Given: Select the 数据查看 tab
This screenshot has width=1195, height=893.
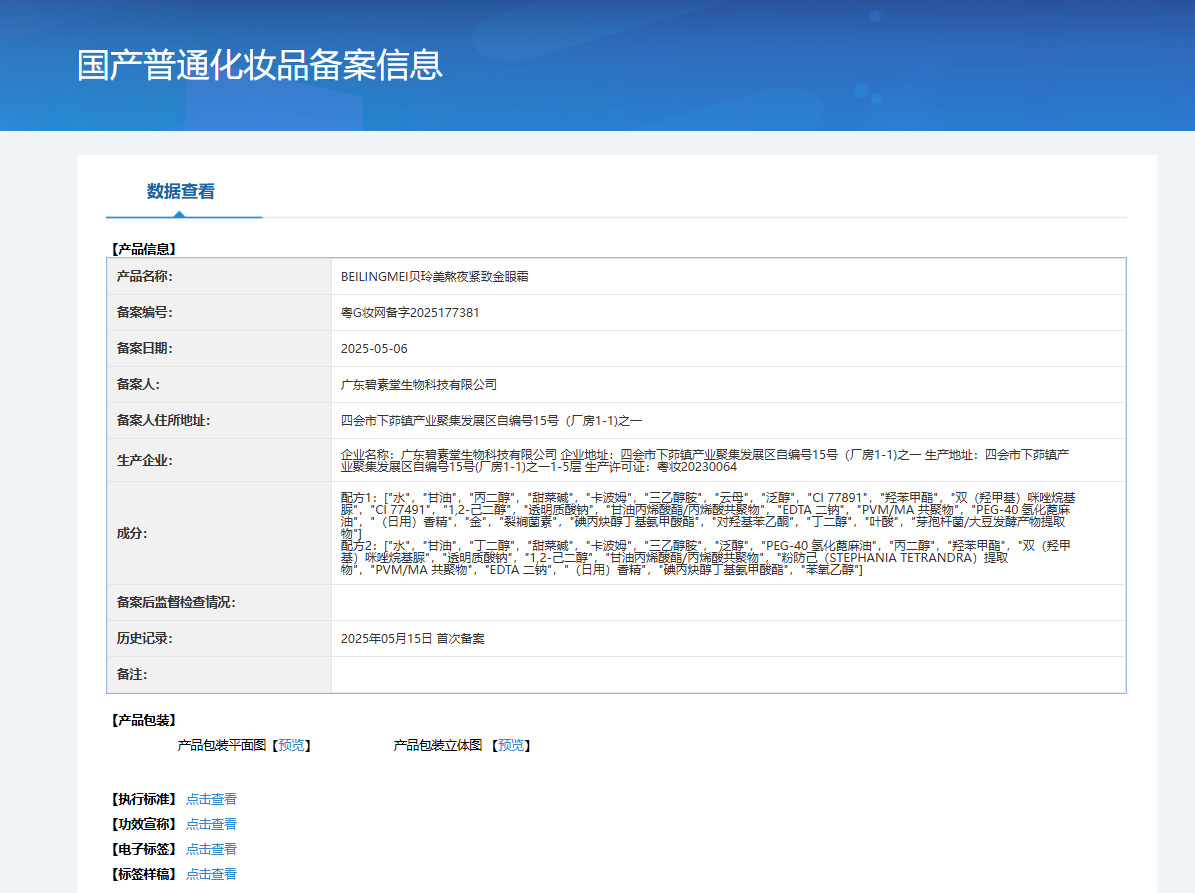Looking at the screenshot, I should coord(181,191).
